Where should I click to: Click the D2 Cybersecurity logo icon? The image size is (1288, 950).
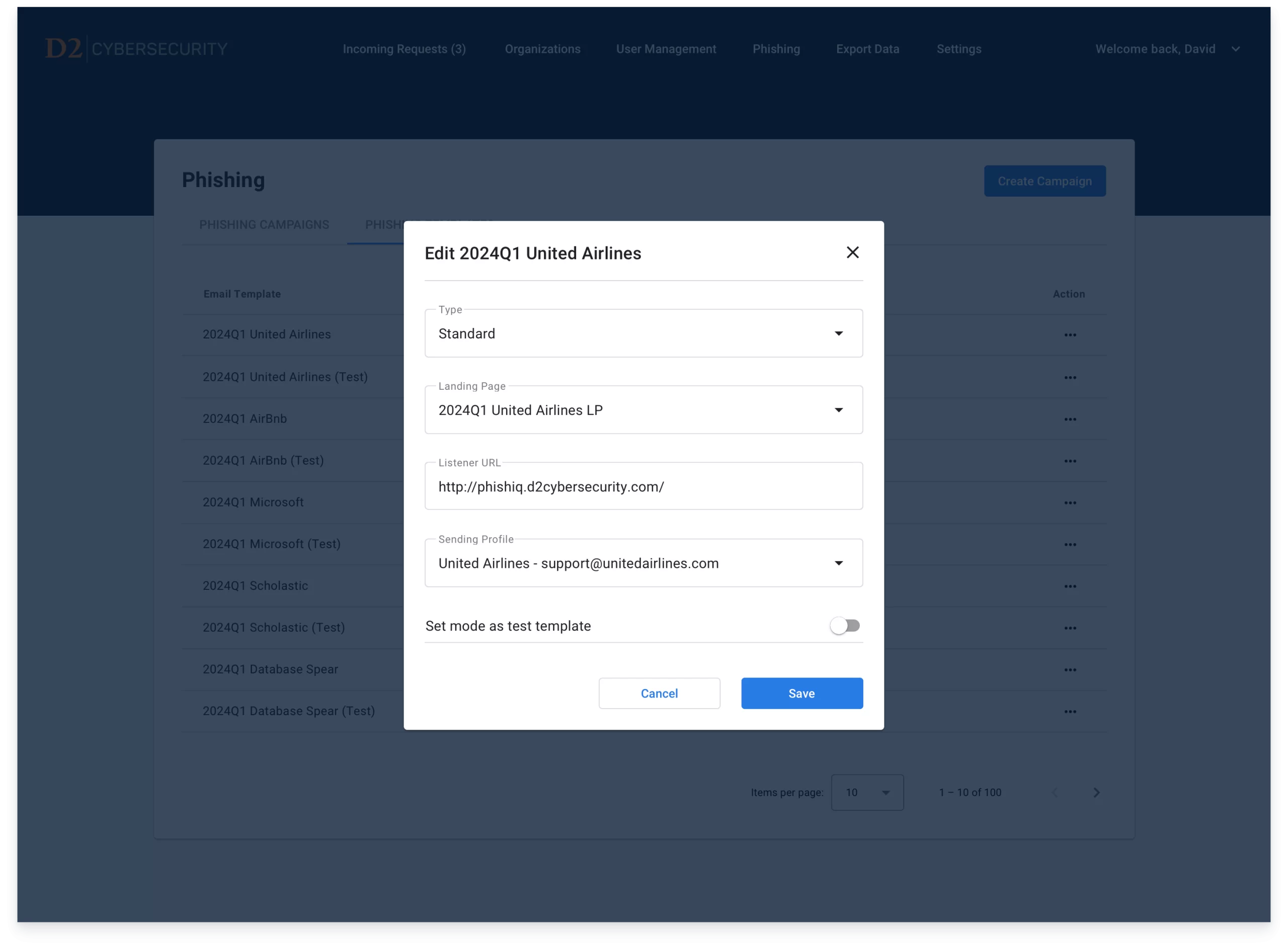point(64,48)
